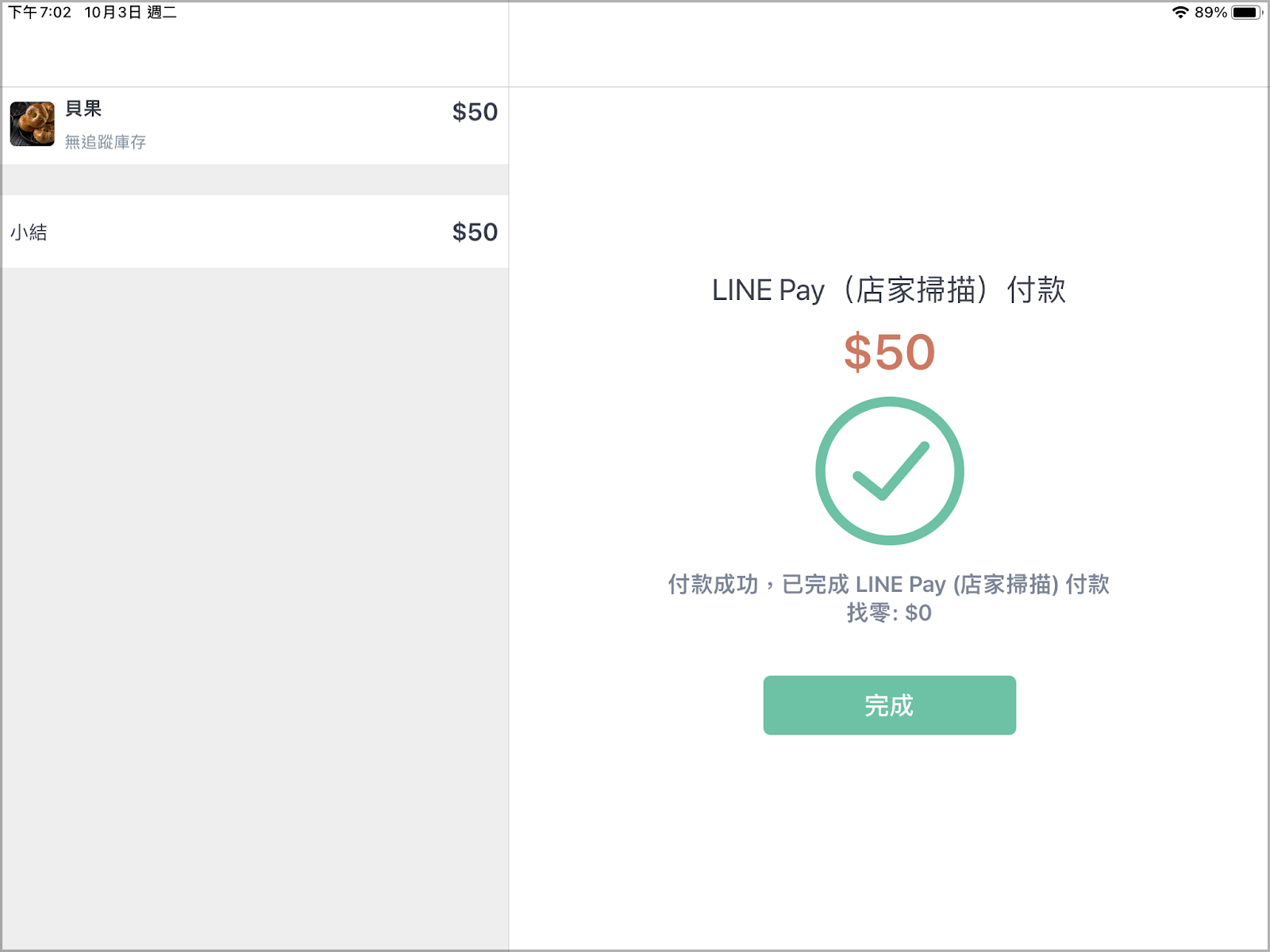Click the 89% battery percentage
Screen dimensions: 1270x952
click(x=1210, y=12)
